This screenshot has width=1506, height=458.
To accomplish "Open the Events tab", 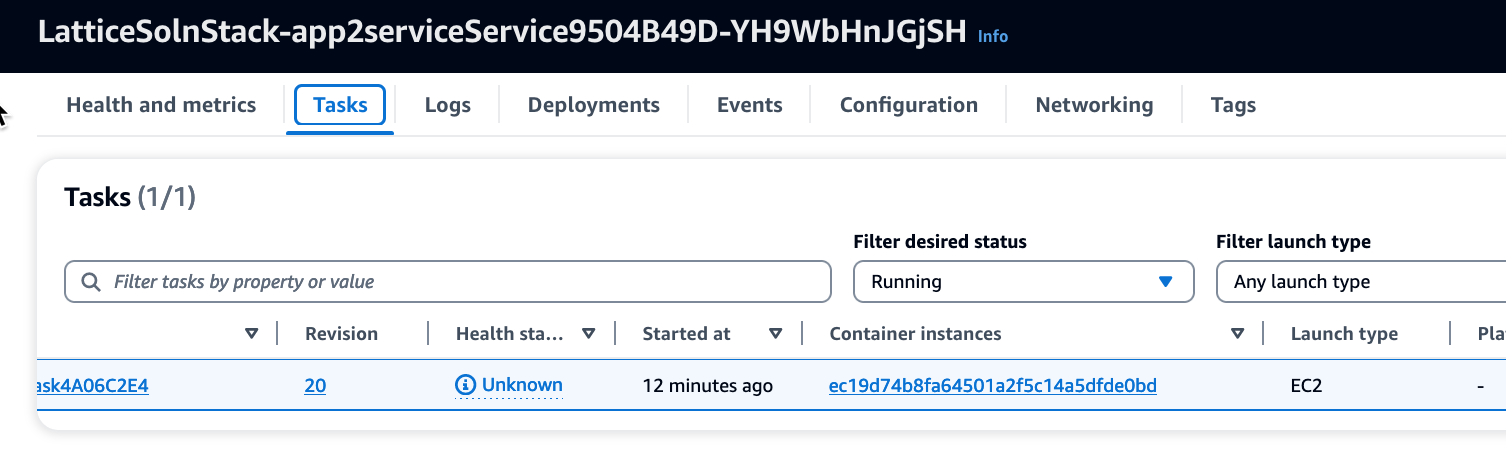I will pyautogui.click(x=750, y=105).
